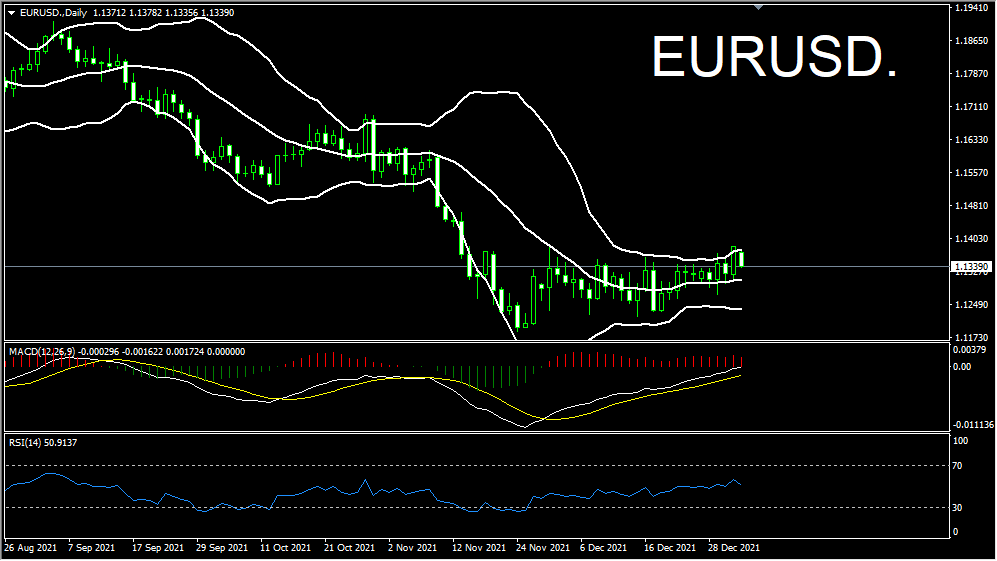Click the 1.19410 price scale label
The image size is (997, 561).
pyautogui.click(x=971, y=8)
